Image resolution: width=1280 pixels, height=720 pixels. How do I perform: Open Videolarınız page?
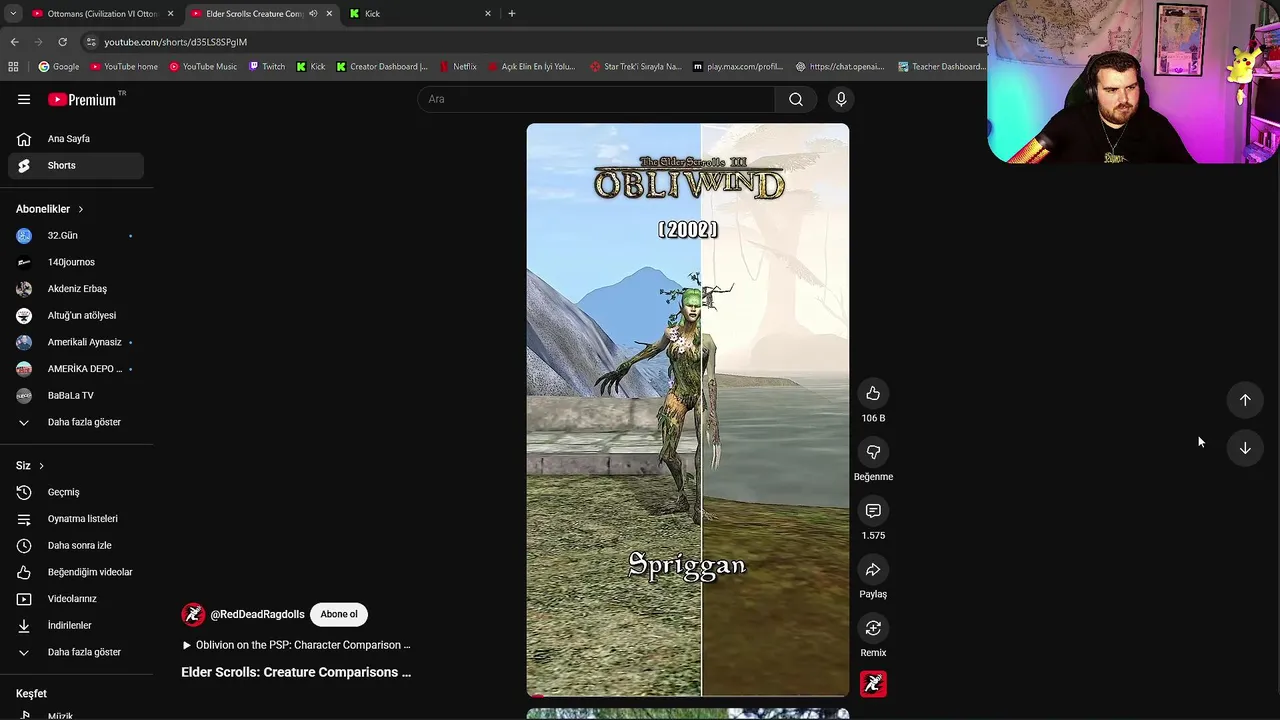[x=76, y=599]
